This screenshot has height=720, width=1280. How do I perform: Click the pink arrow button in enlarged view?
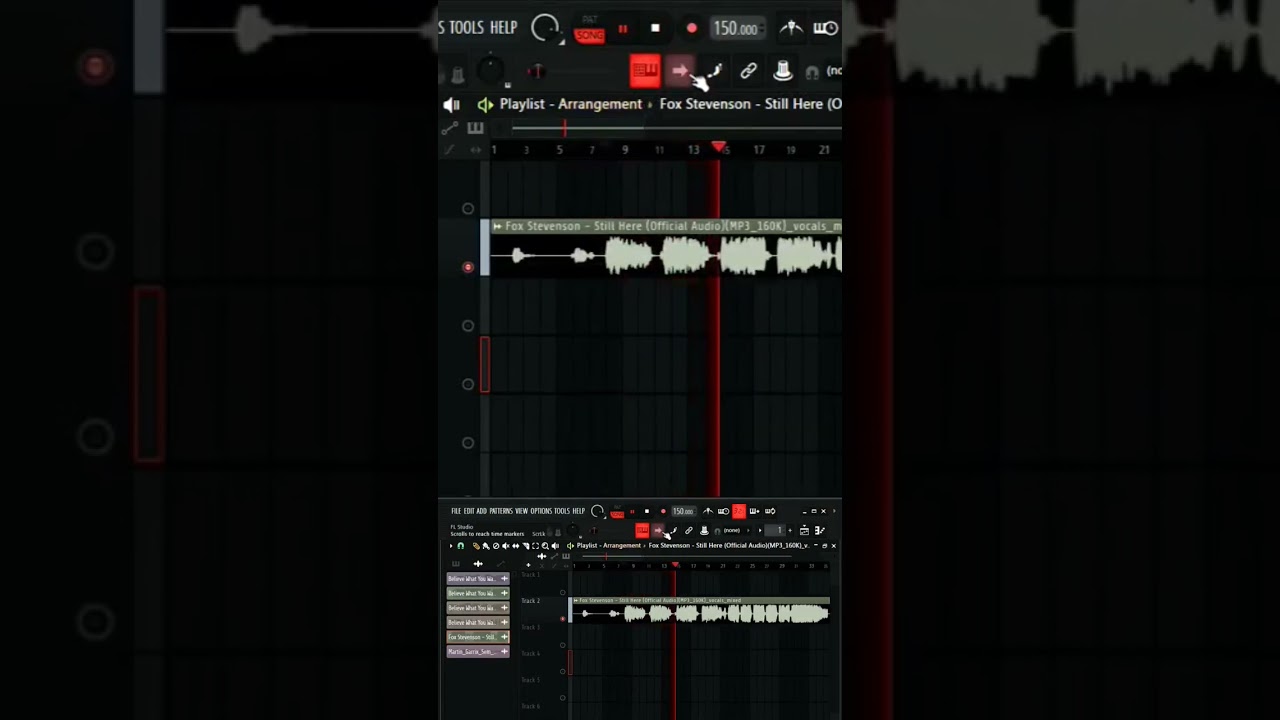[x=680, y=70]
